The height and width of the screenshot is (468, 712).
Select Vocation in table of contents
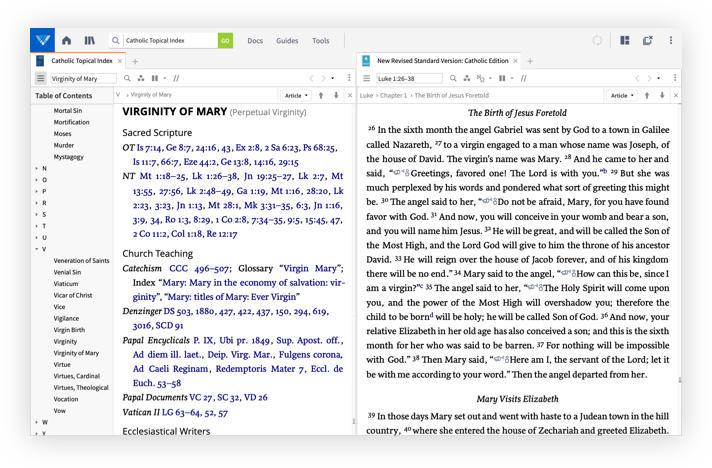pyautogui.click(x=66, y=399)
